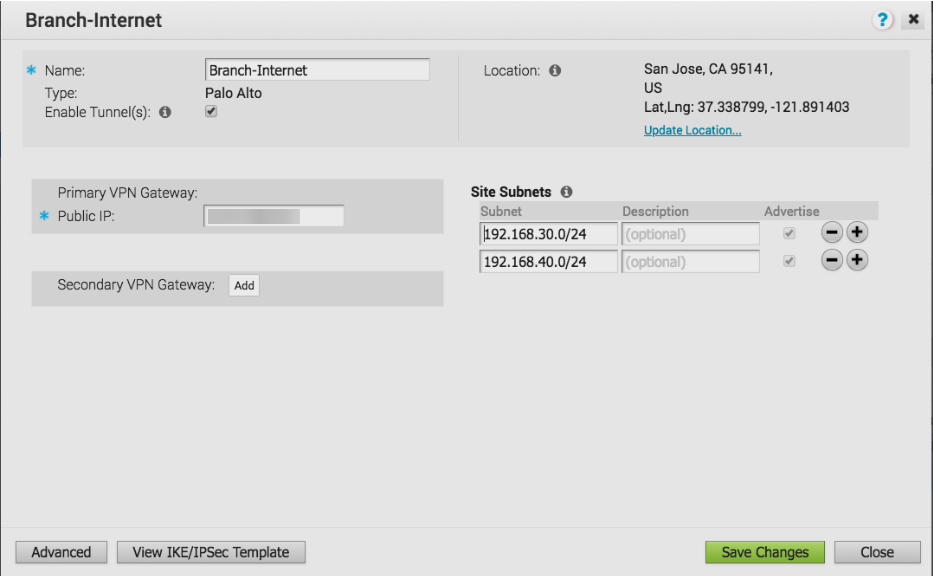Click the Branch-Internet dialog title
Screen dimensions: 933x576
(93, 20)
